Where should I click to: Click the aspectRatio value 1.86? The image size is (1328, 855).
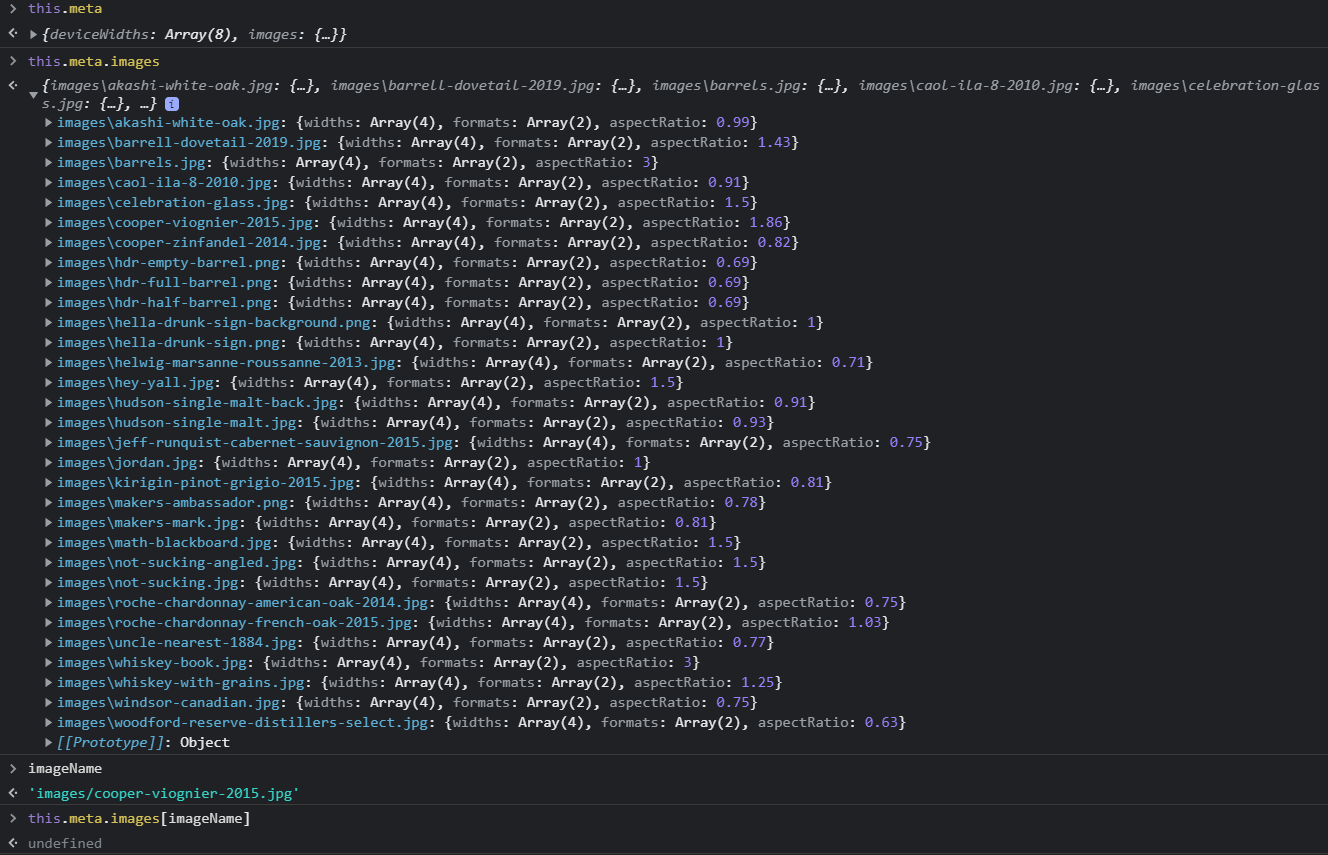click(x=766, y=222)
